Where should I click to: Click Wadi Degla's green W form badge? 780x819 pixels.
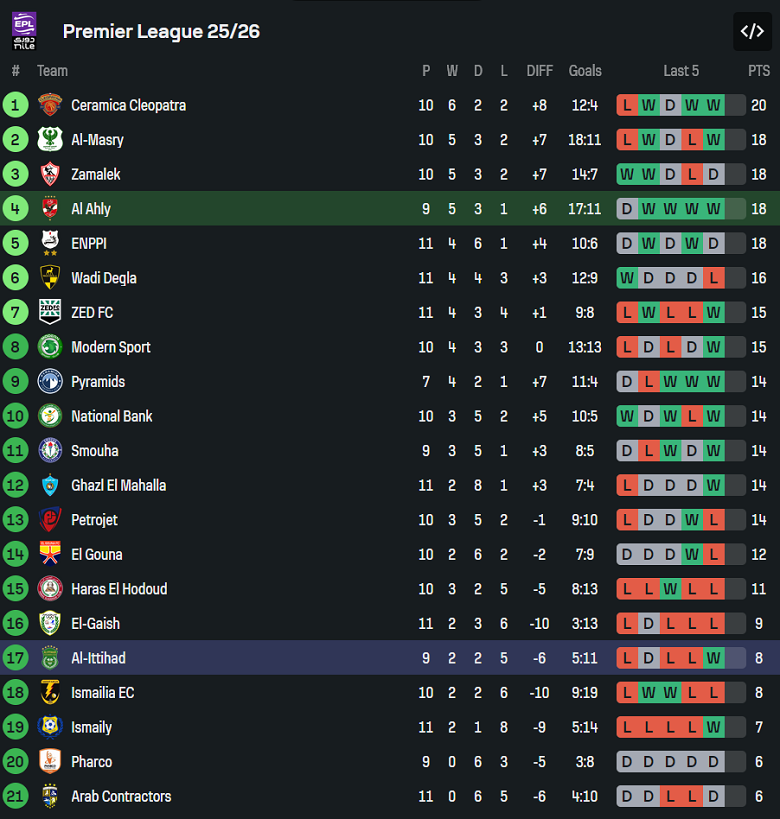point(627,278)
